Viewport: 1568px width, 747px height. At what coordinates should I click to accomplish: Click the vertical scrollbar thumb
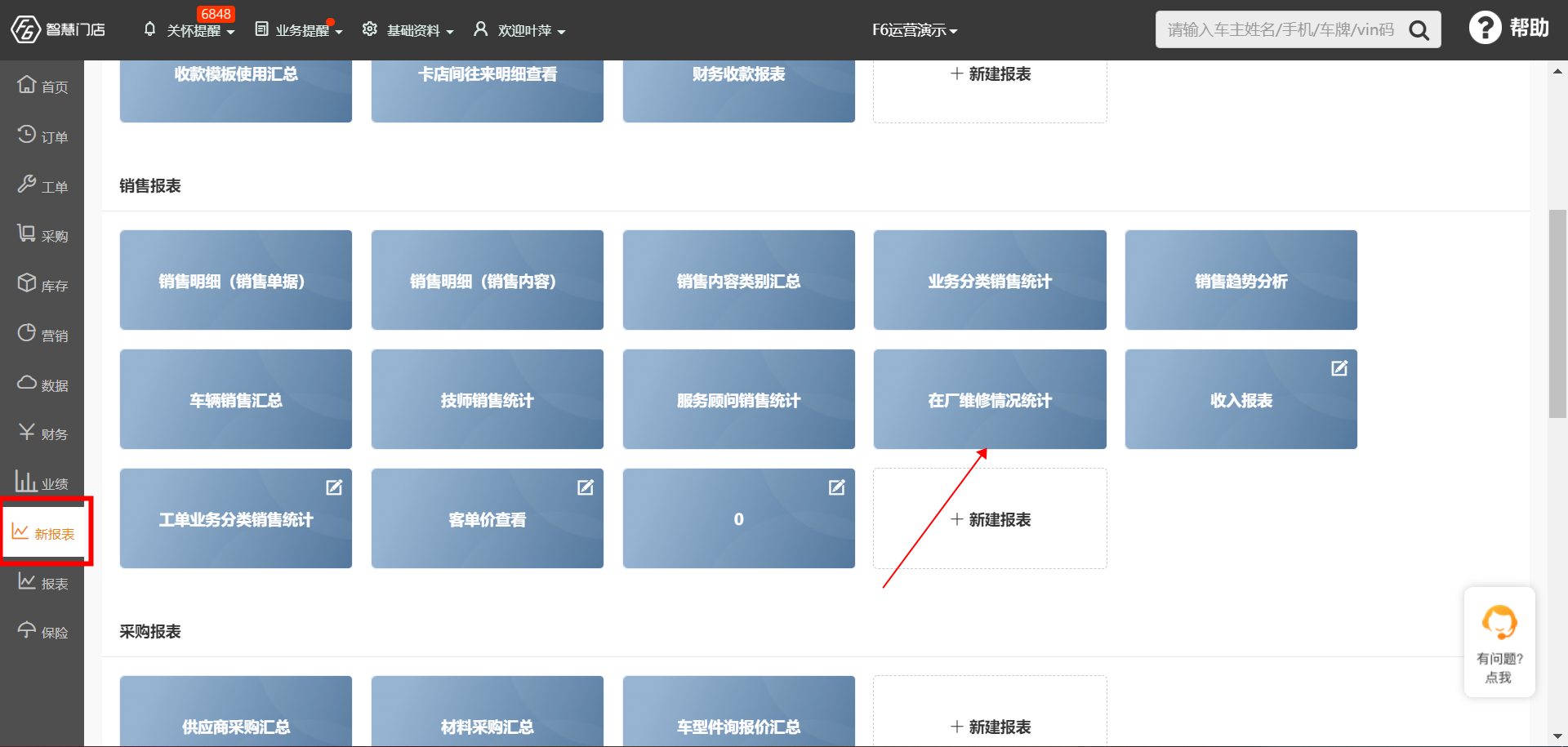tap(1557, 313)
